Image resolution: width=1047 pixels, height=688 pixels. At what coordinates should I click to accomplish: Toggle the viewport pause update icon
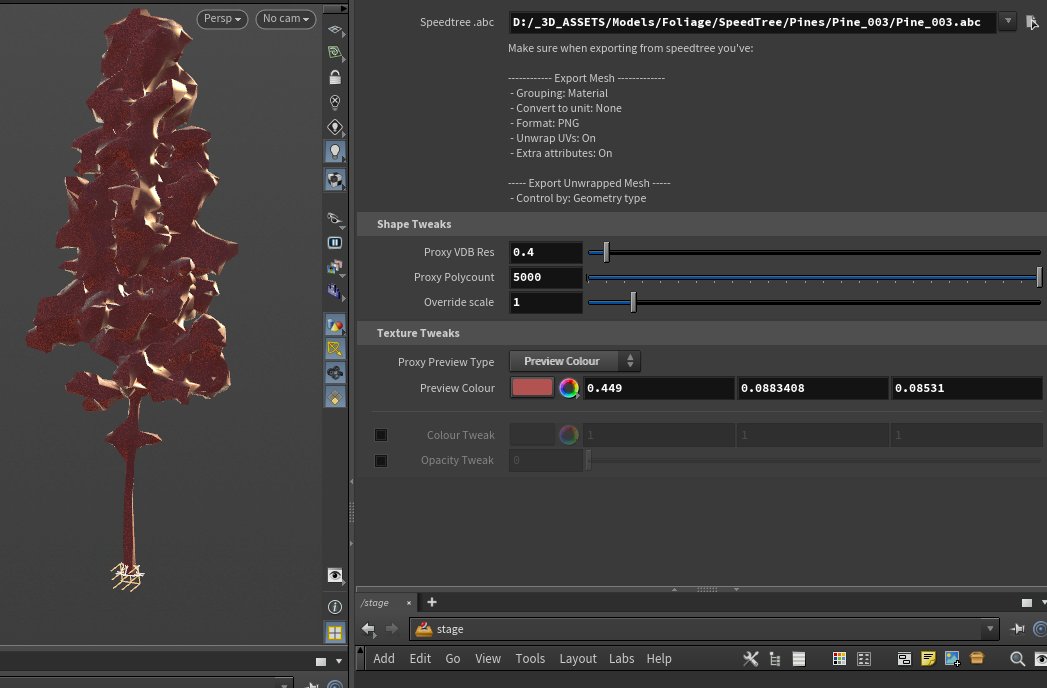(335, 242)
